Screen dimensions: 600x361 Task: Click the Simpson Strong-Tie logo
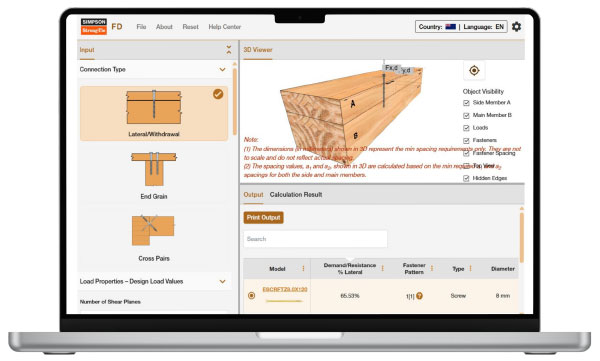93,26
